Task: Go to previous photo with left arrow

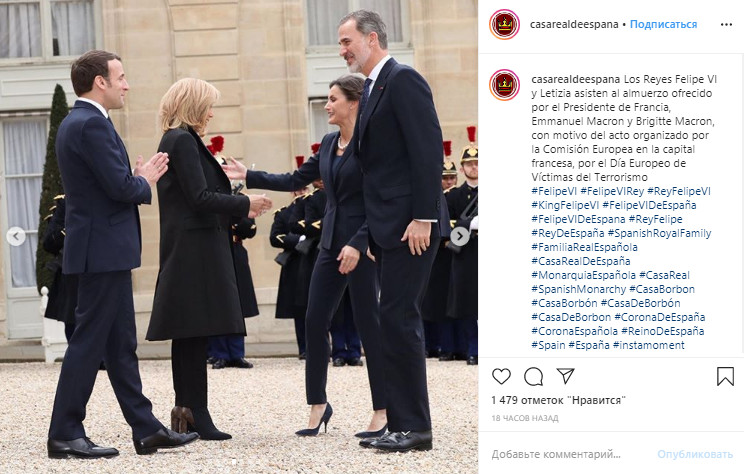Action: pyautogui.click(x=16, y=236)
